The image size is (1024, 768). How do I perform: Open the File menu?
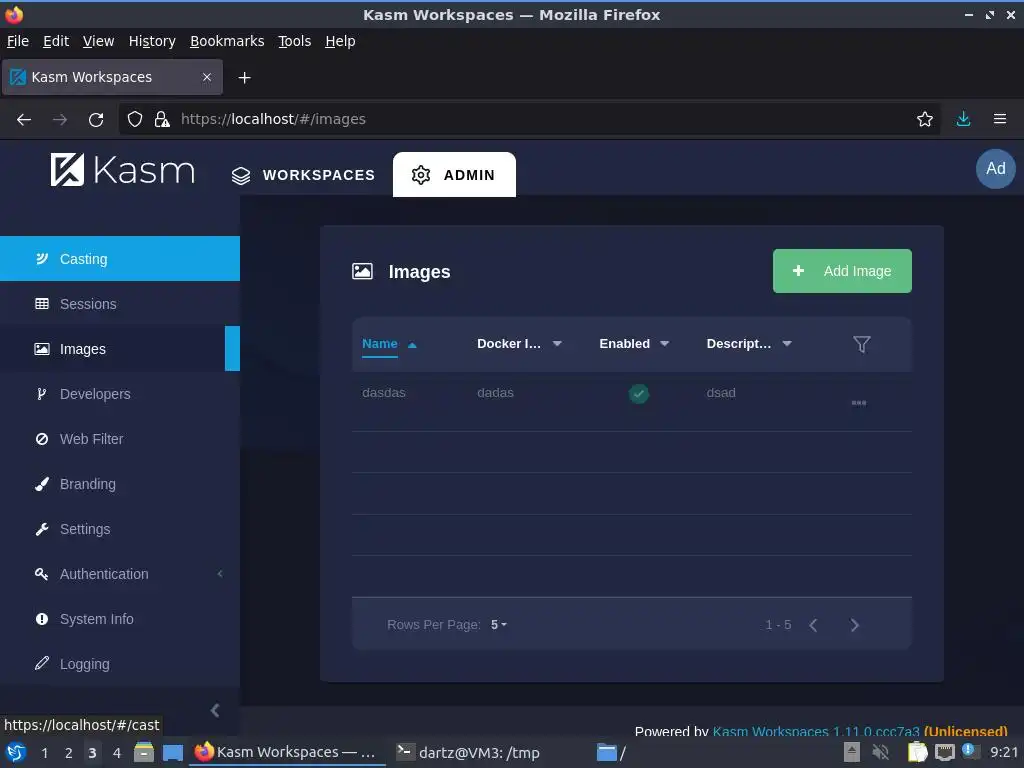18,41
